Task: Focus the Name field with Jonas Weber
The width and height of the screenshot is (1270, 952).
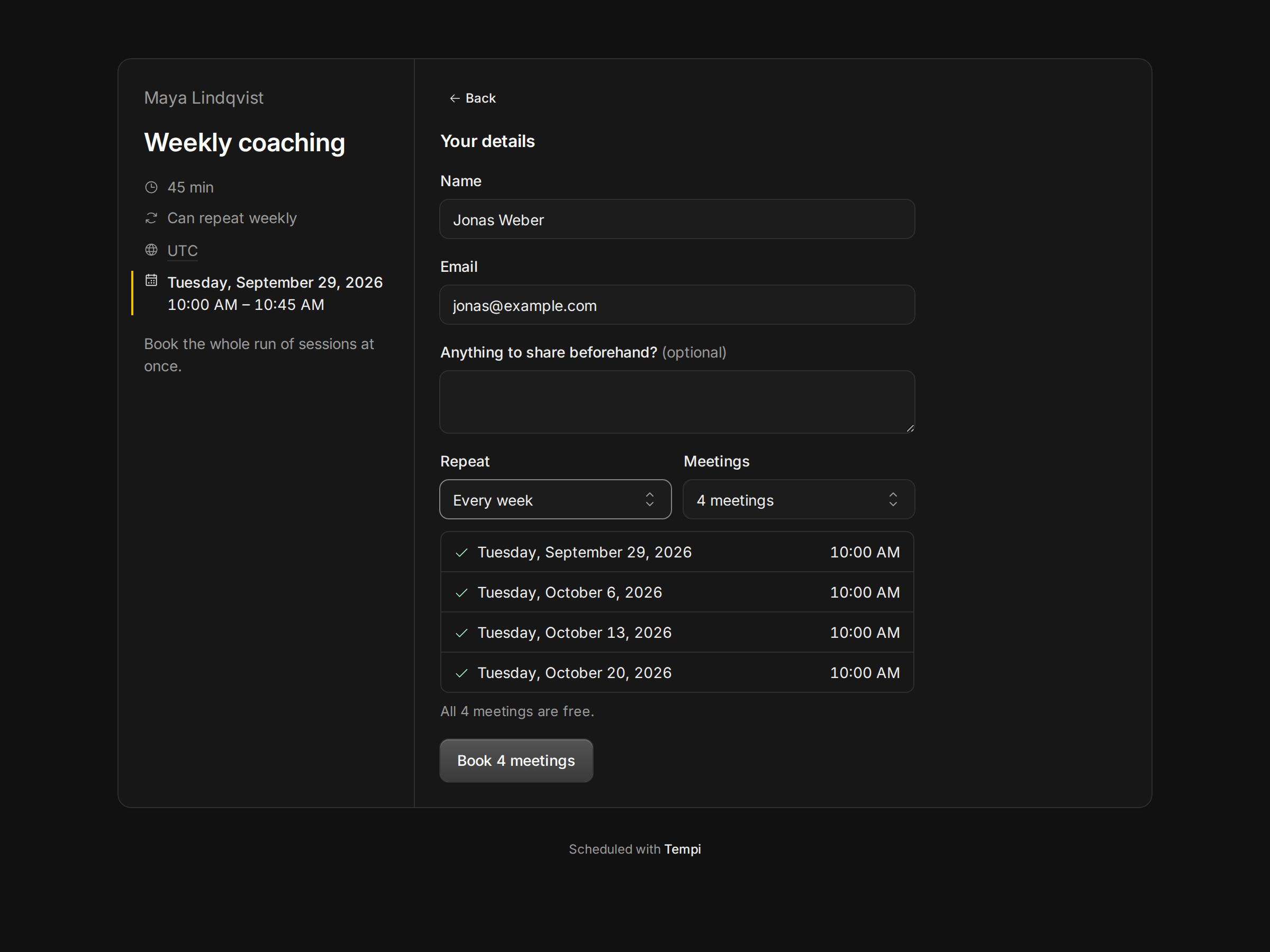Action: point(677,219)
